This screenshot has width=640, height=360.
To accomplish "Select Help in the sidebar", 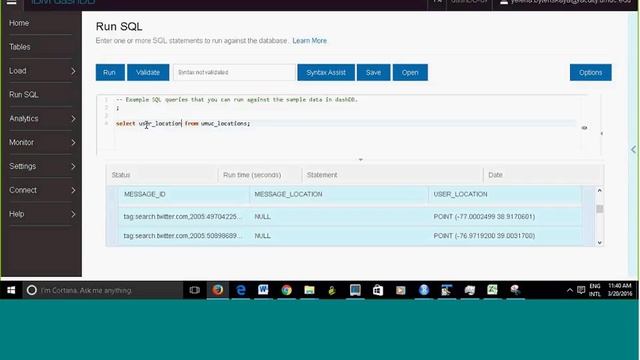I will click(17, 214).
